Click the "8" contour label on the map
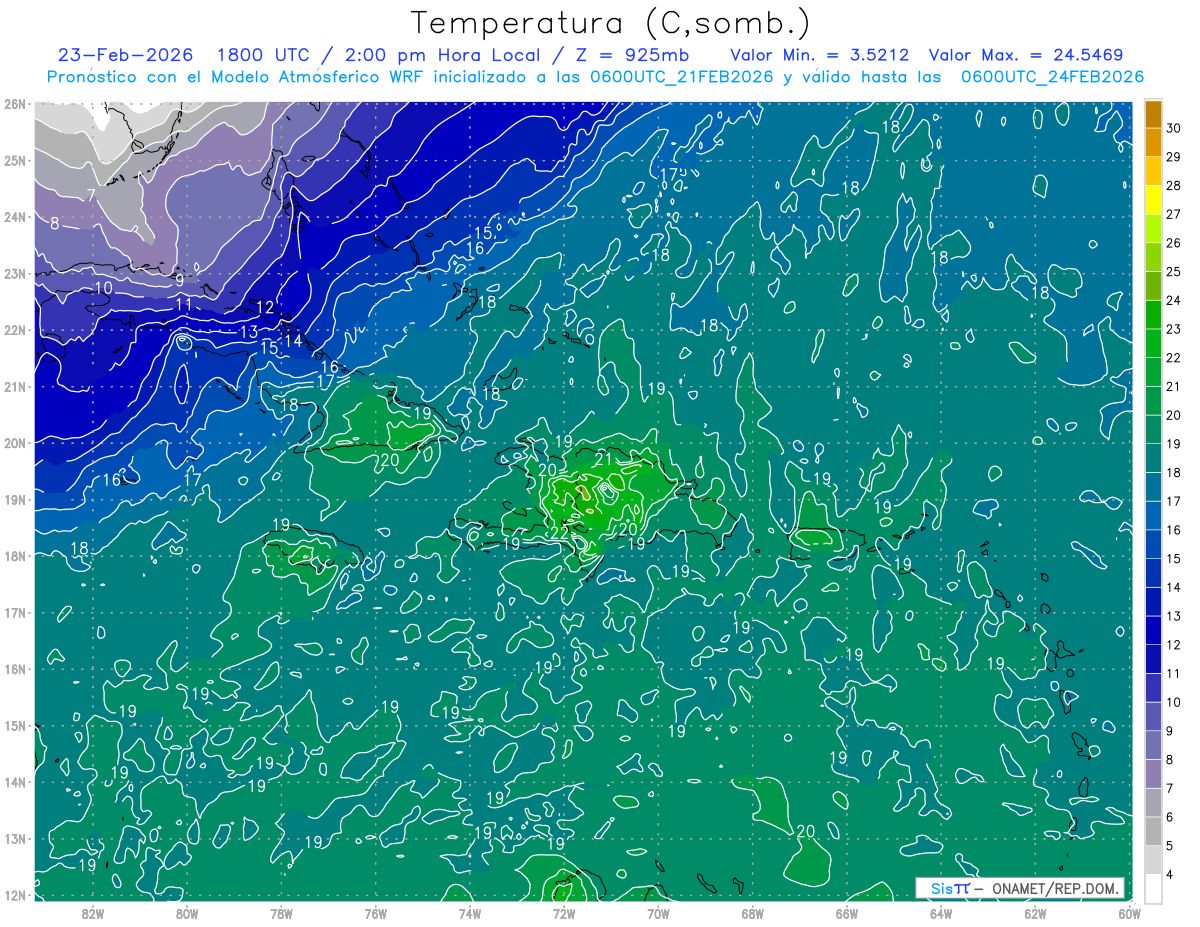This screenshot has width=1200, height=927. coord(54,223)
